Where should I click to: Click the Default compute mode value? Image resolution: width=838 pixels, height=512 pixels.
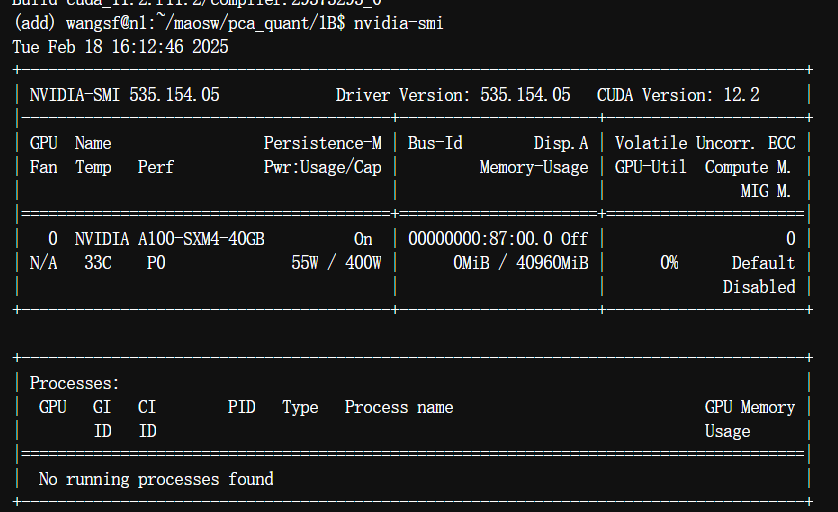763,263
